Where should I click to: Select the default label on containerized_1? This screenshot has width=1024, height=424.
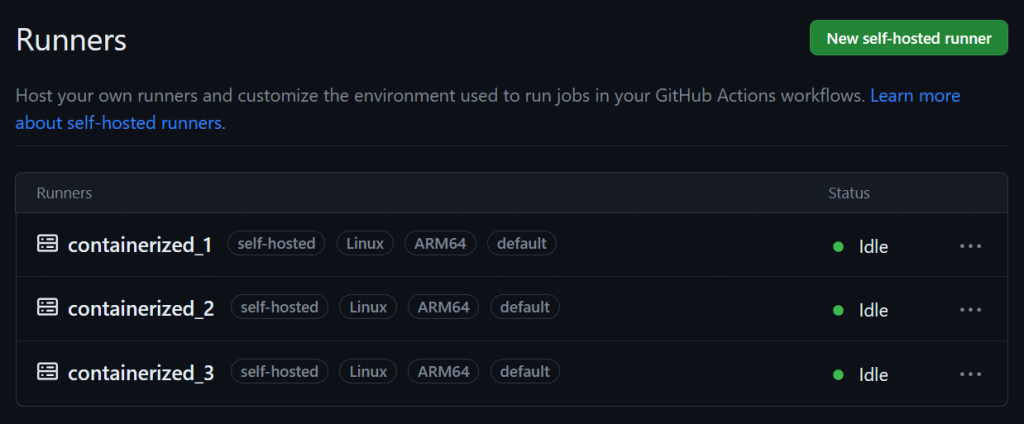pos(521,243)
